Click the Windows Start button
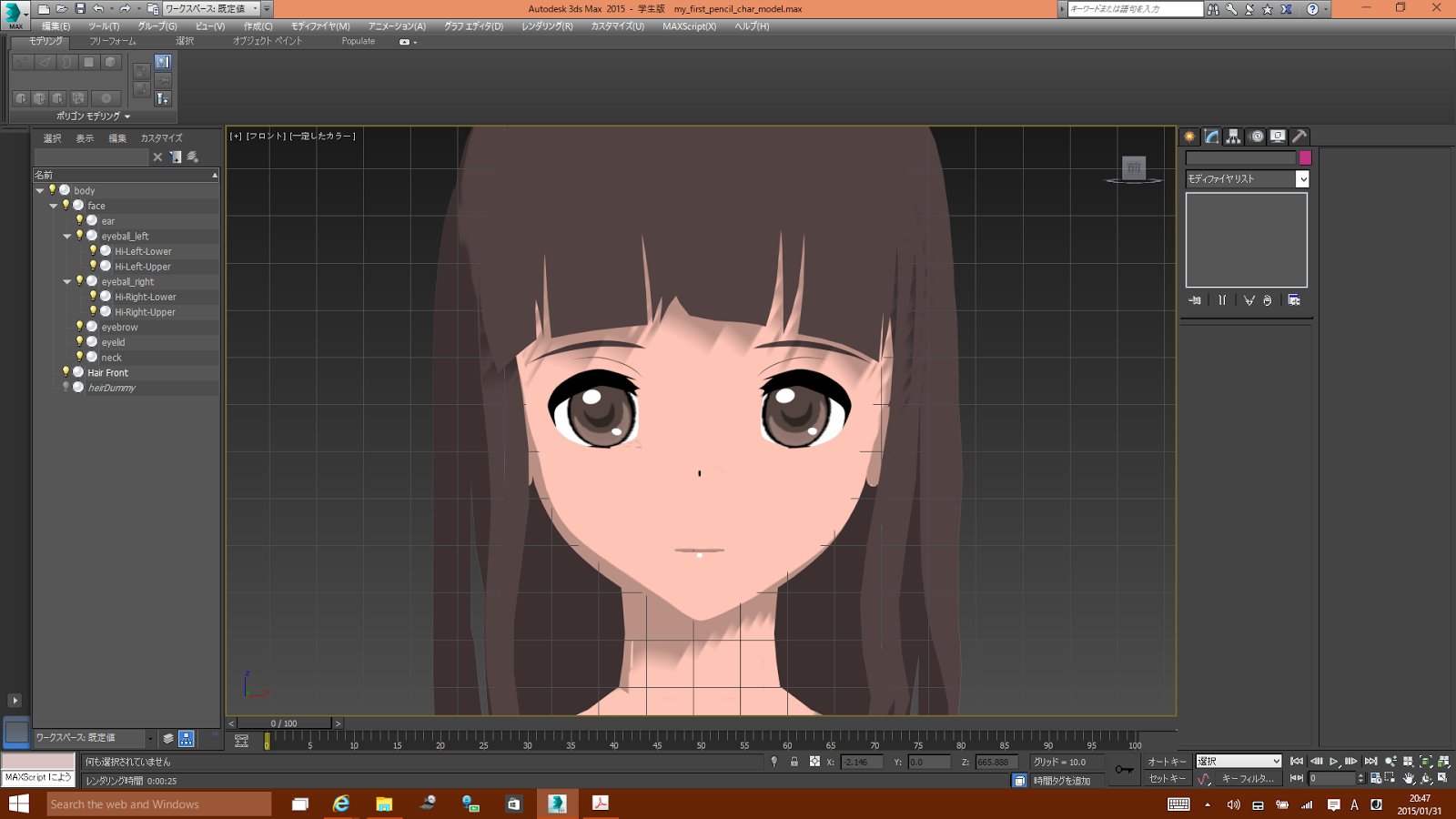This screenshot has width=1456, height=819. tap(18, 804)
